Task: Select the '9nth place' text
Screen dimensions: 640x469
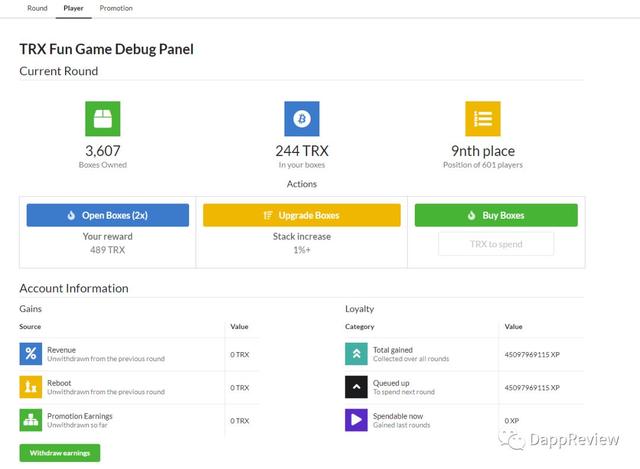Action: click(x=483, y=151)
